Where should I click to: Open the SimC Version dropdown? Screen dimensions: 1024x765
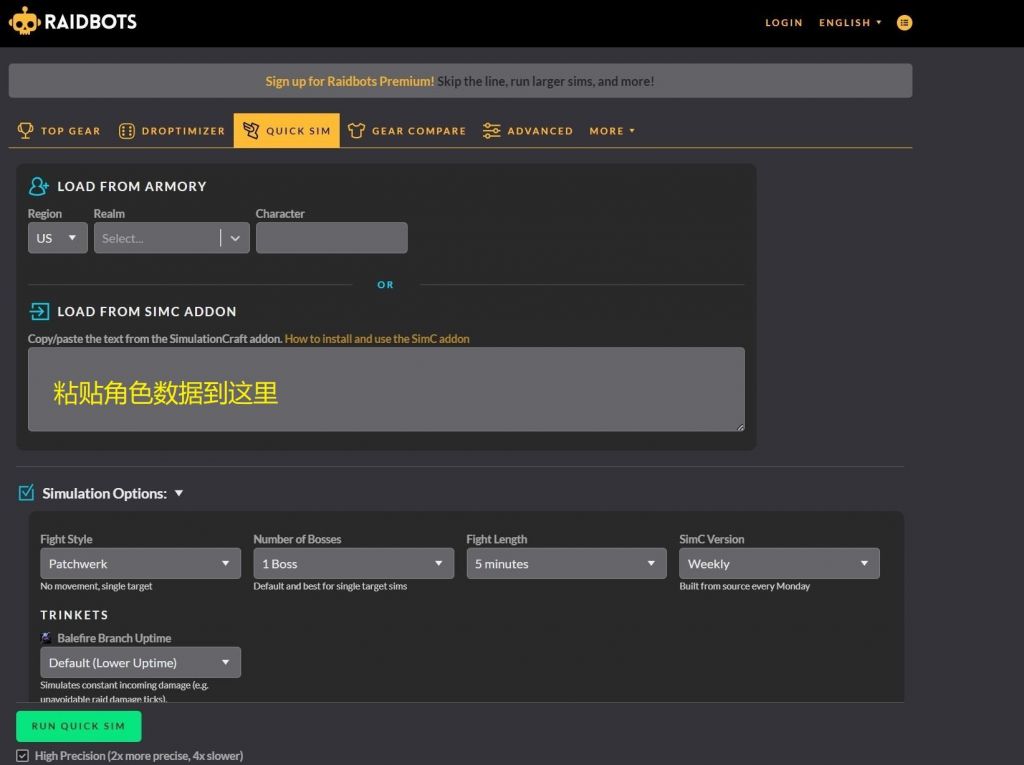point(778,563)
